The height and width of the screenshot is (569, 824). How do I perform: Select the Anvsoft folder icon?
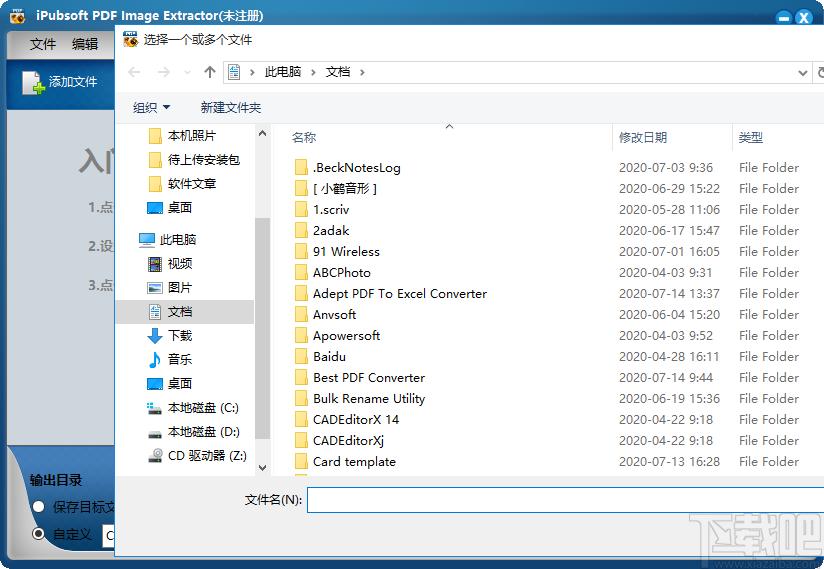(301, 315)
